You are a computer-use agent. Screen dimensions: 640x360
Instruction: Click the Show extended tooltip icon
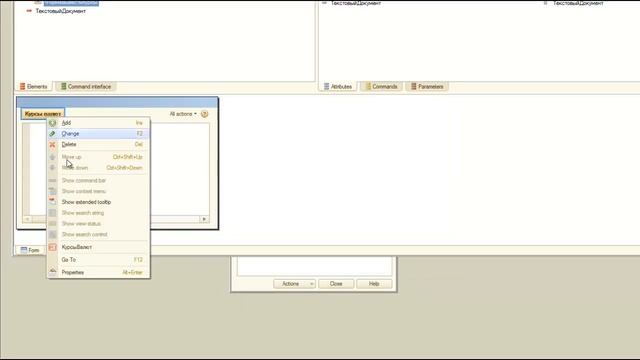click(53, 202)
